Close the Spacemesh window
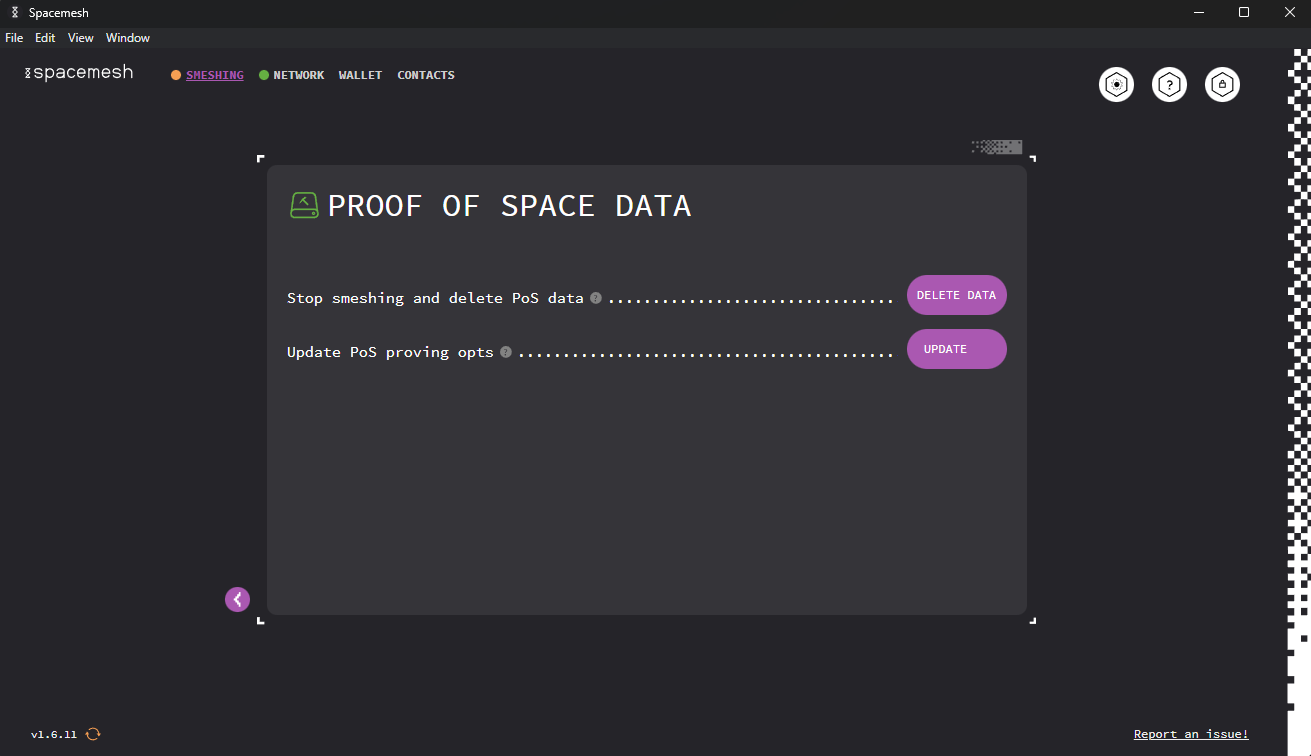Image resolution: width=1311 pixels, height=756 pixels. pyautogui.click(x=1289, y=13)
